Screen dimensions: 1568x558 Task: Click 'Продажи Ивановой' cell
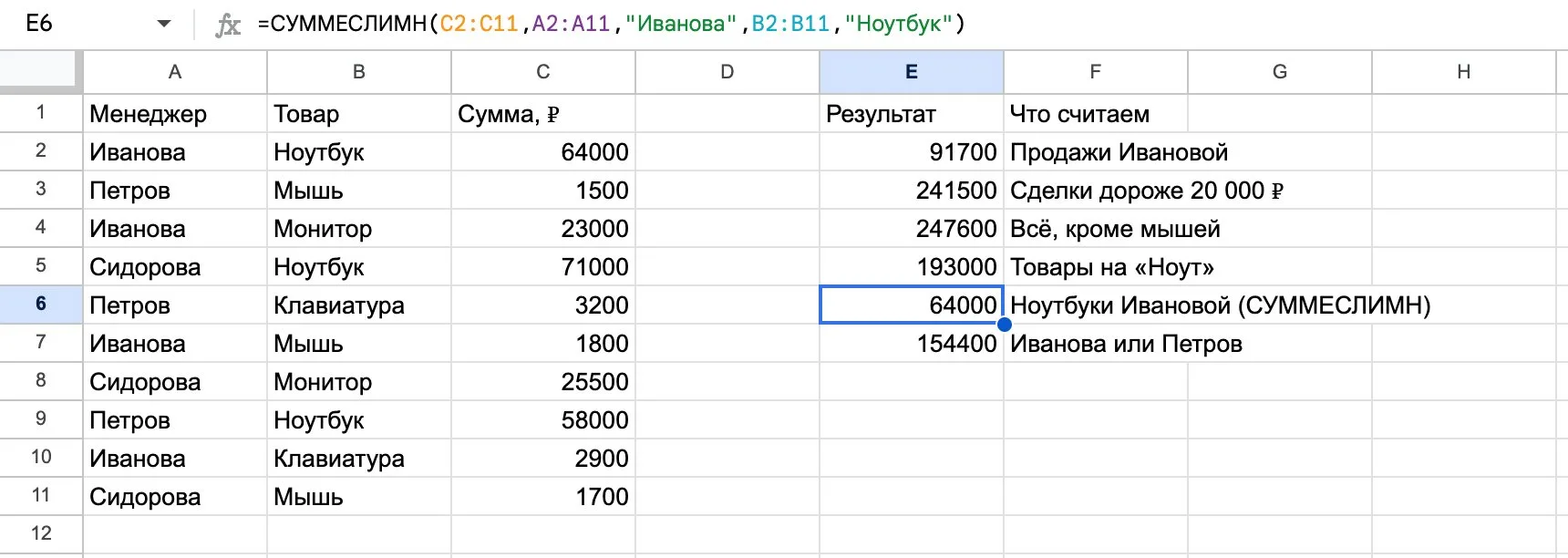[1119, 152]
